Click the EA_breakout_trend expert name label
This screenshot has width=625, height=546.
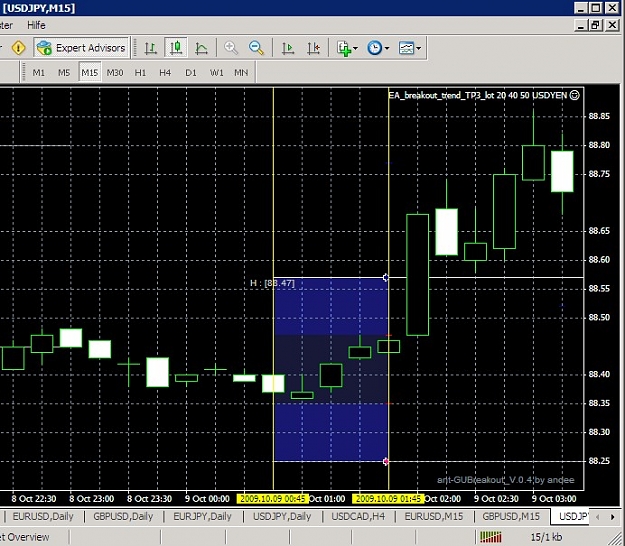(x=478, y=96)
